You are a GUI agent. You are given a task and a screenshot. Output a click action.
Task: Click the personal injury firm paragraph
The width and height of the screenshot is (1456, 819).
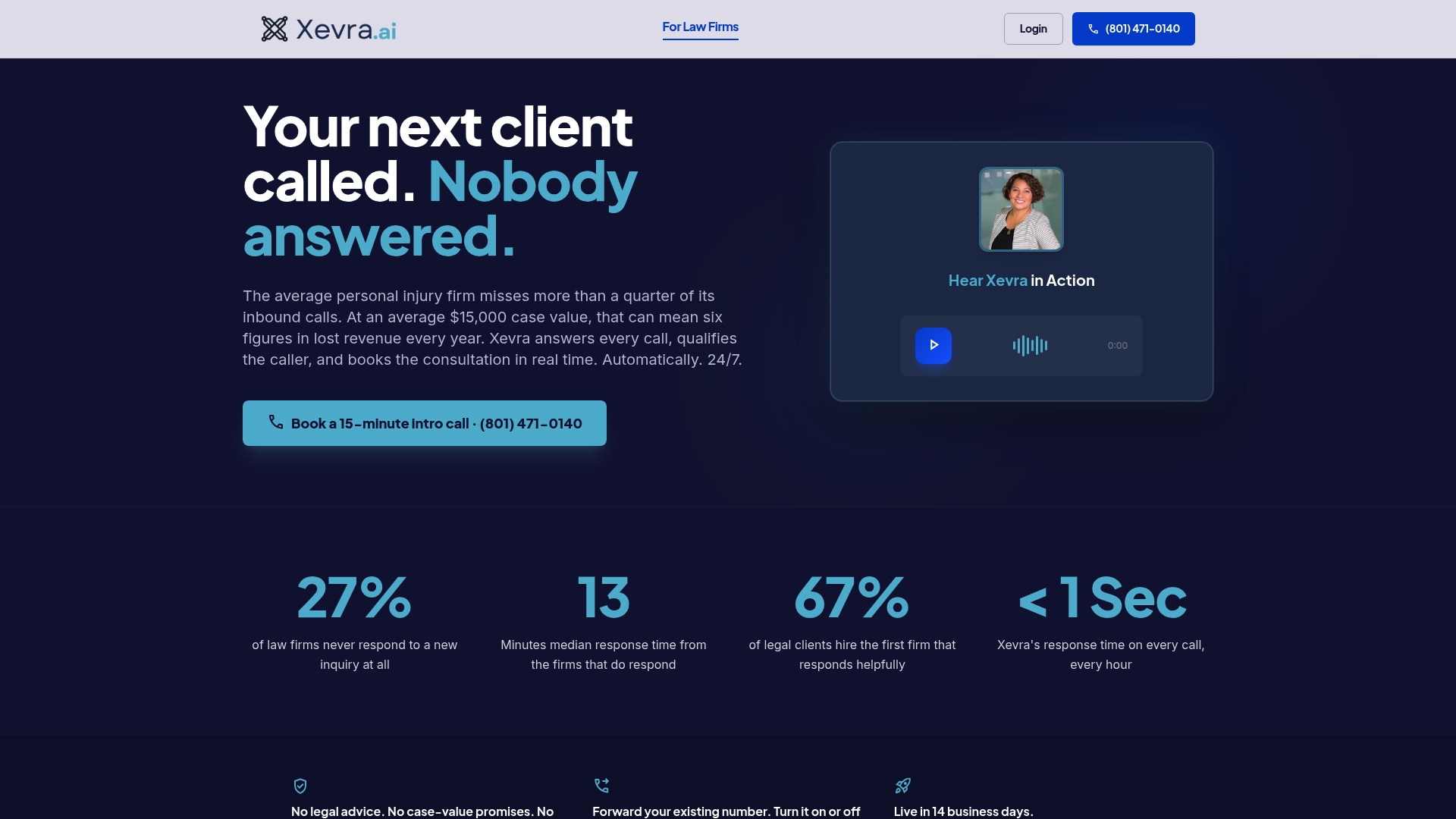[492, 328]
